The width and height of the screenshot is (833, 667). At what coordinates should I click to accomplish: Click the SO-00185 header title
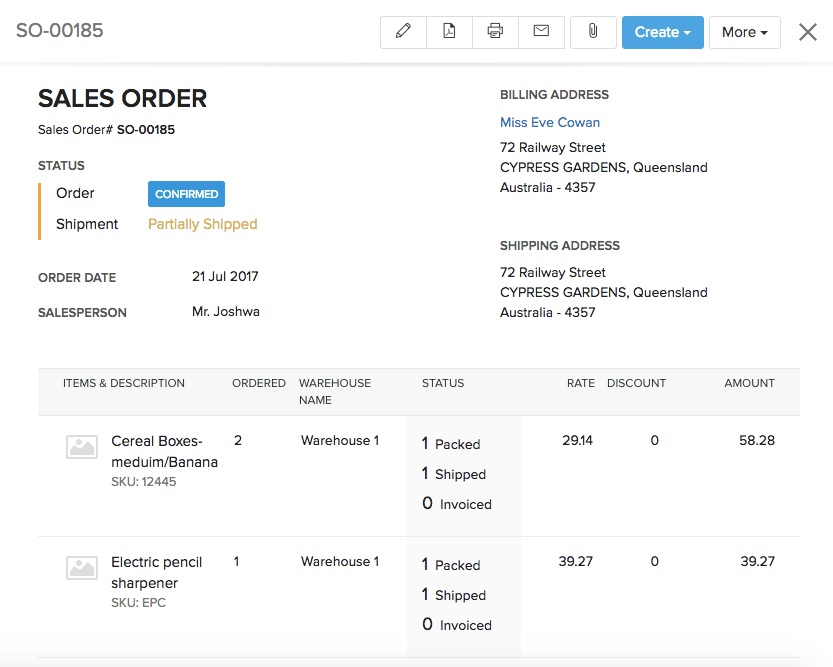(x=60, y=31)
